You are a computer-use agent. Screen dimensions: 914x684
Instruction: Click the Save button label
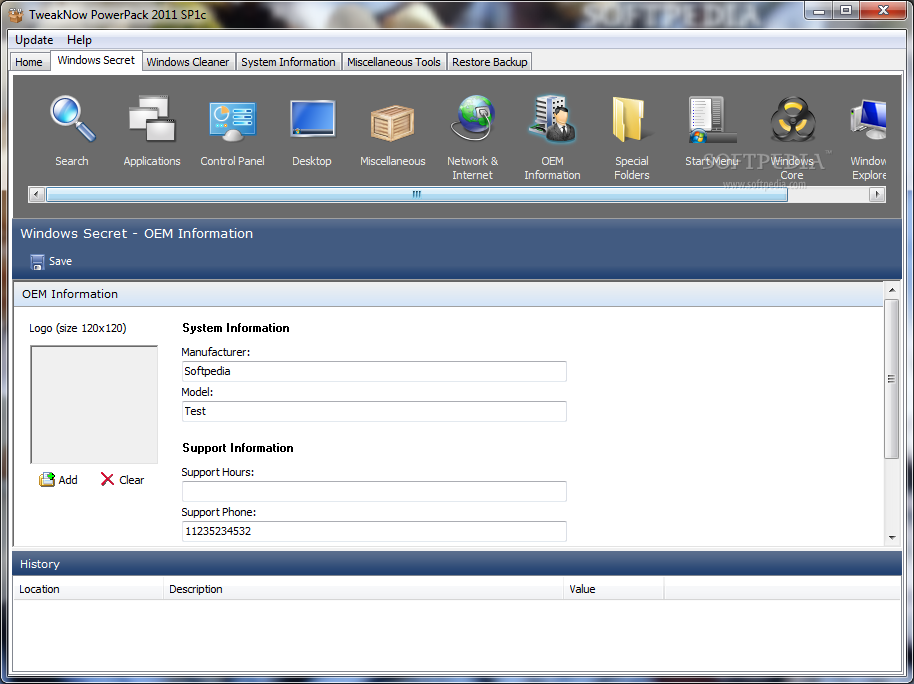click(61, 261)
